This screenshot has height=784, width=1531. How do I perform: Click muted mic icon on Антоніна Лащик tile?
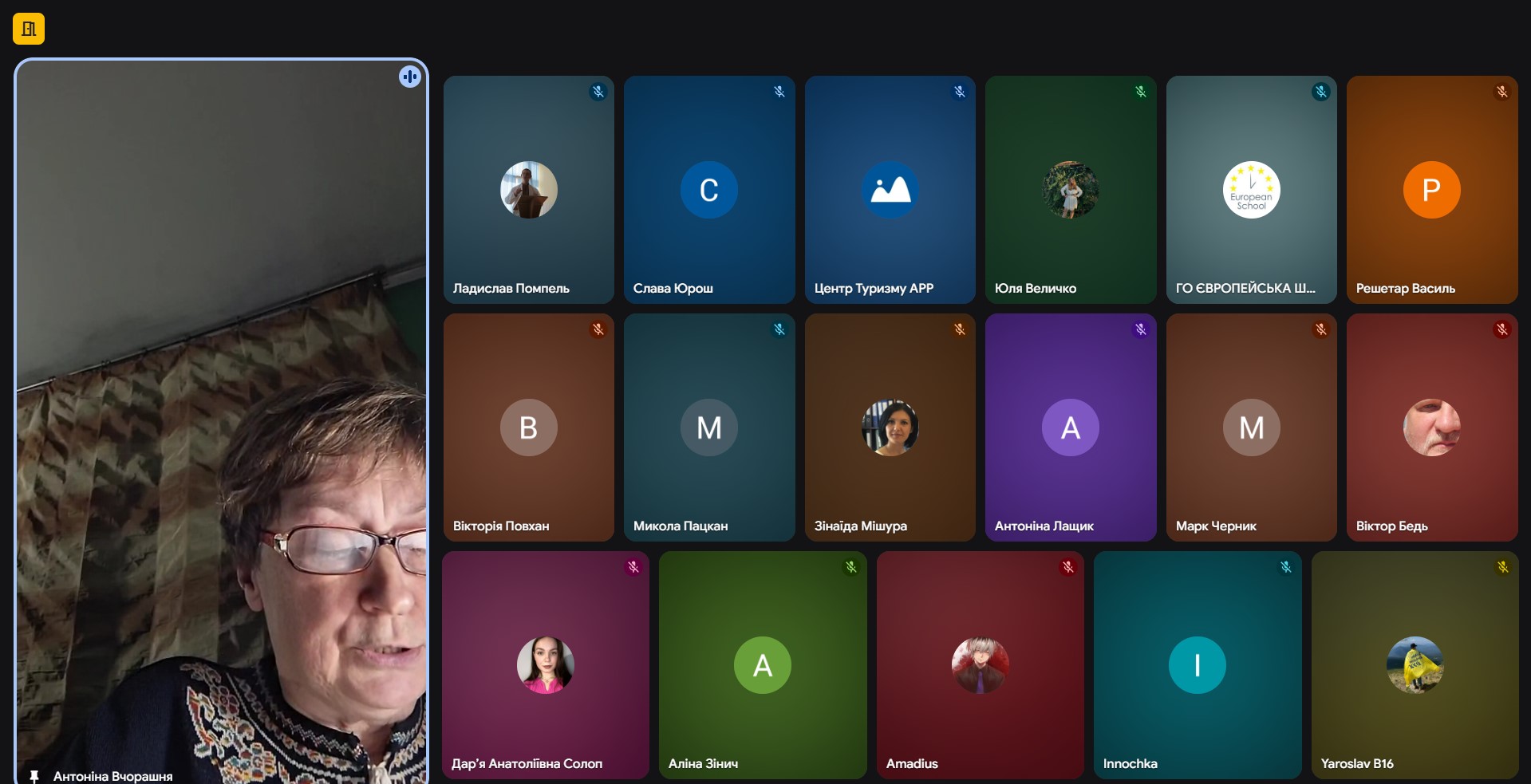coord(1141,329)
